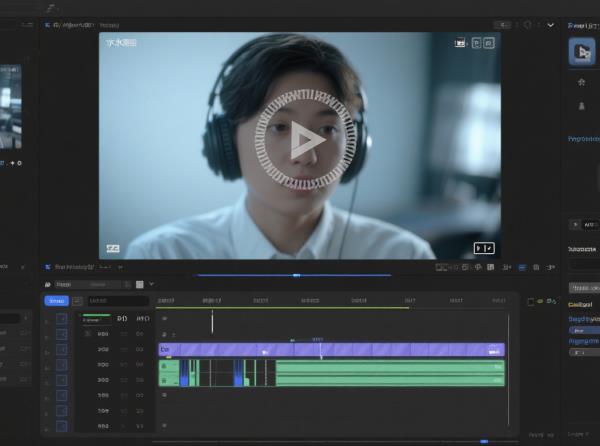The height and width of the screenshot is (446, 600).
Task: Open the chevron dropdown at top right corner
Action: [x=550, y=24]
